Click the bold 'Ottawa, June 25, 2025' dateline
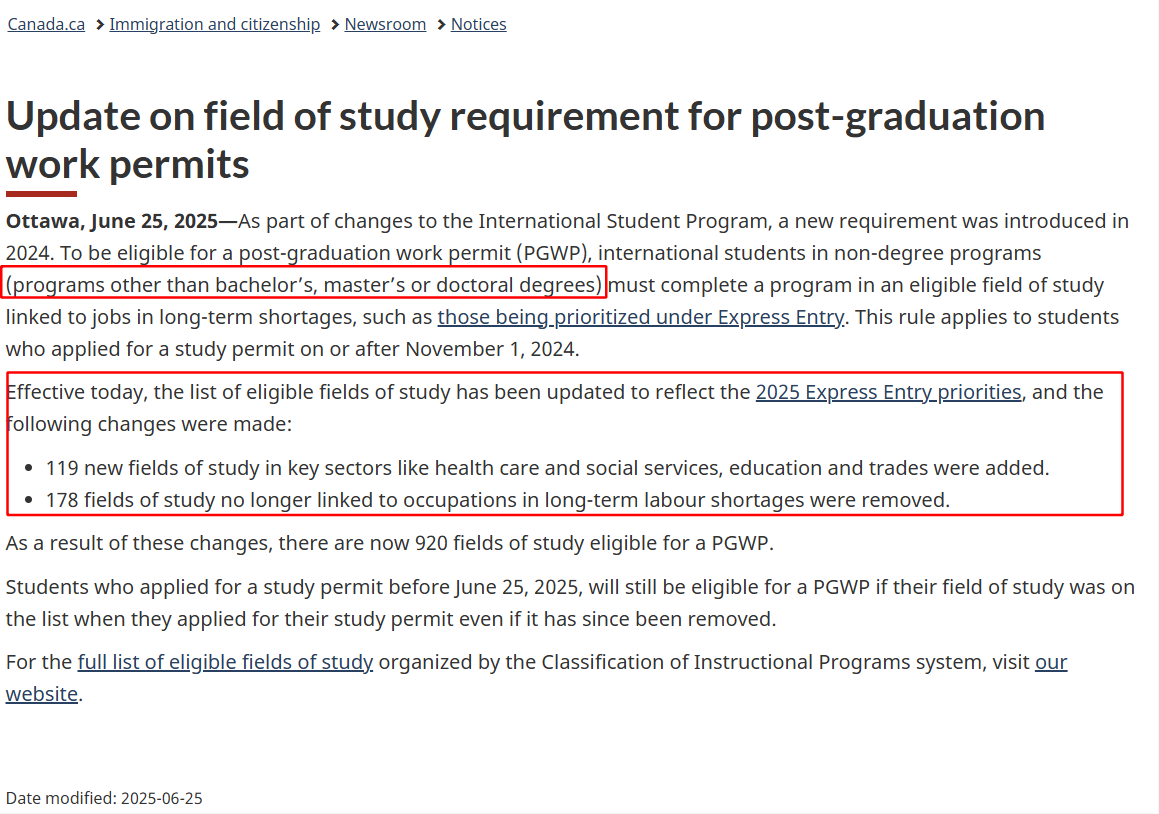The width and height of the screenshot is (1159, 814). click(x=112, y=221)
